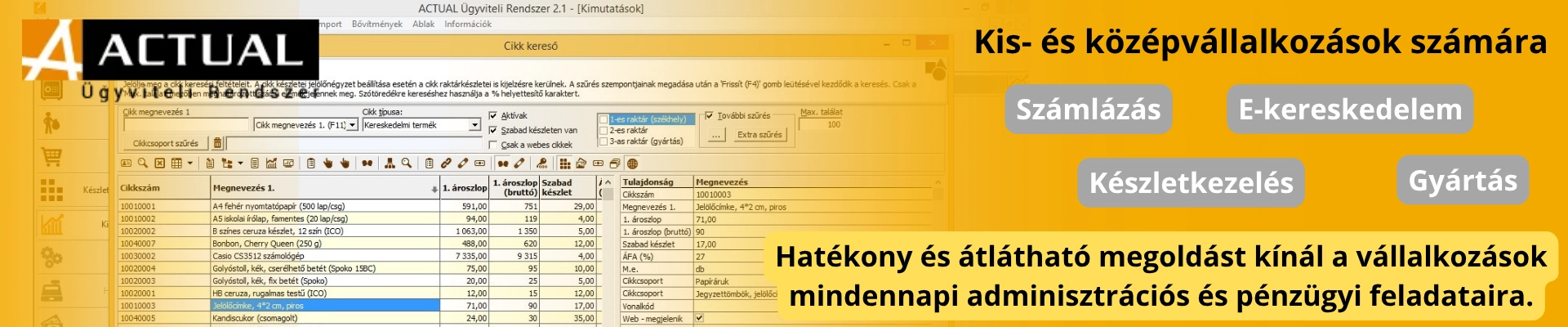This screenshot has height=327, width=1568.
Task: Click the key icon in toolbar
Action: tap(542, 163)
